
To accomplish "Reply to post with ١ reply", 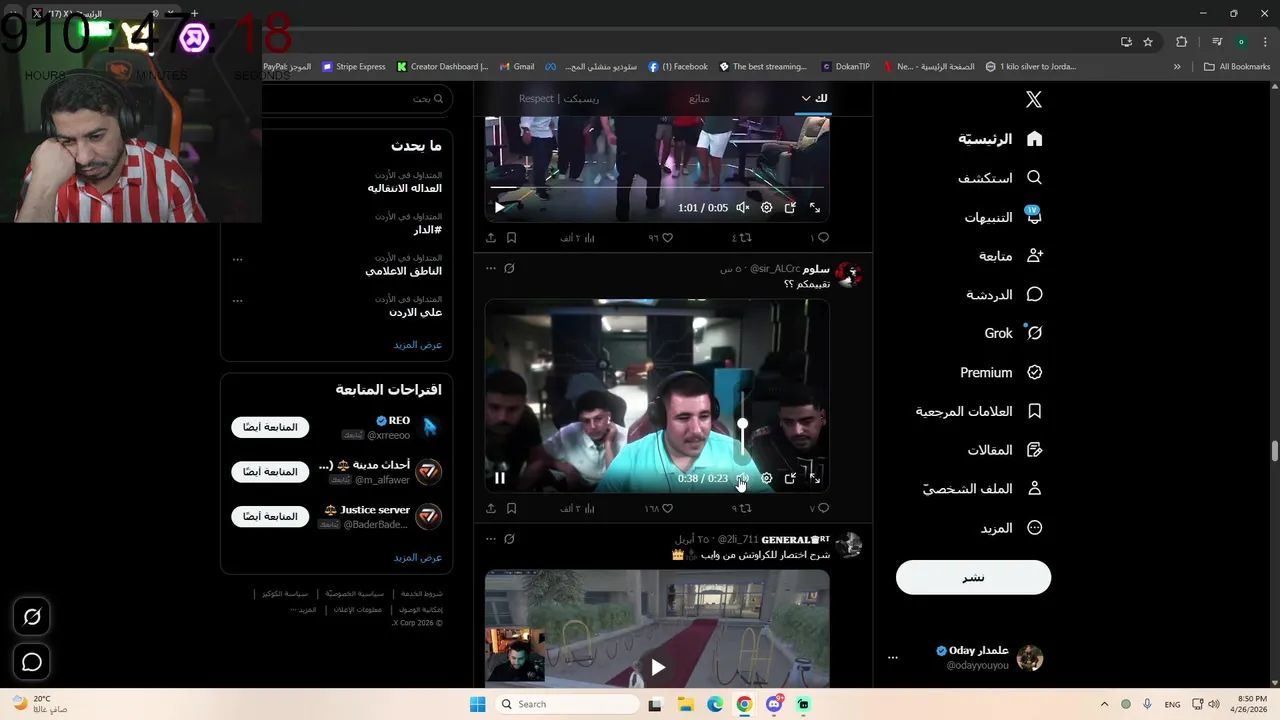I will [819, 238].
